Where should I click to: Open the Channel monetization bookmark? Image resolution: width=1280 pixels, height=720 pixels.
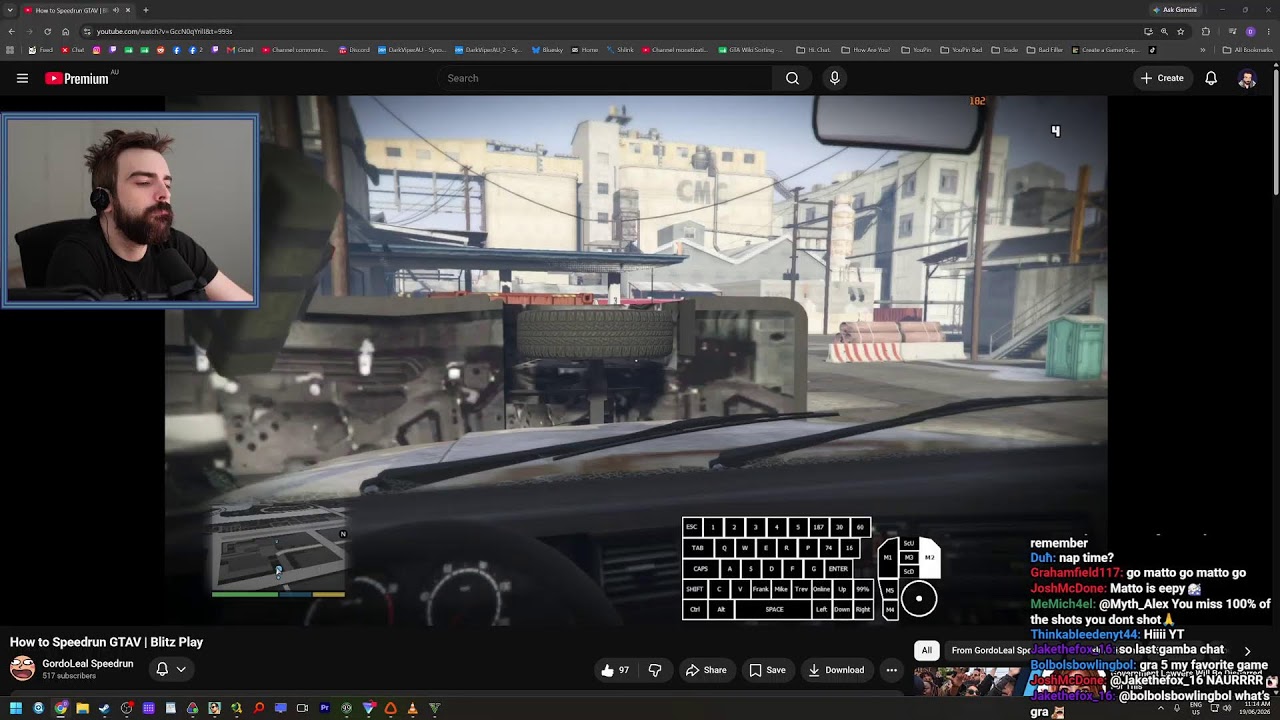[675, 49]
